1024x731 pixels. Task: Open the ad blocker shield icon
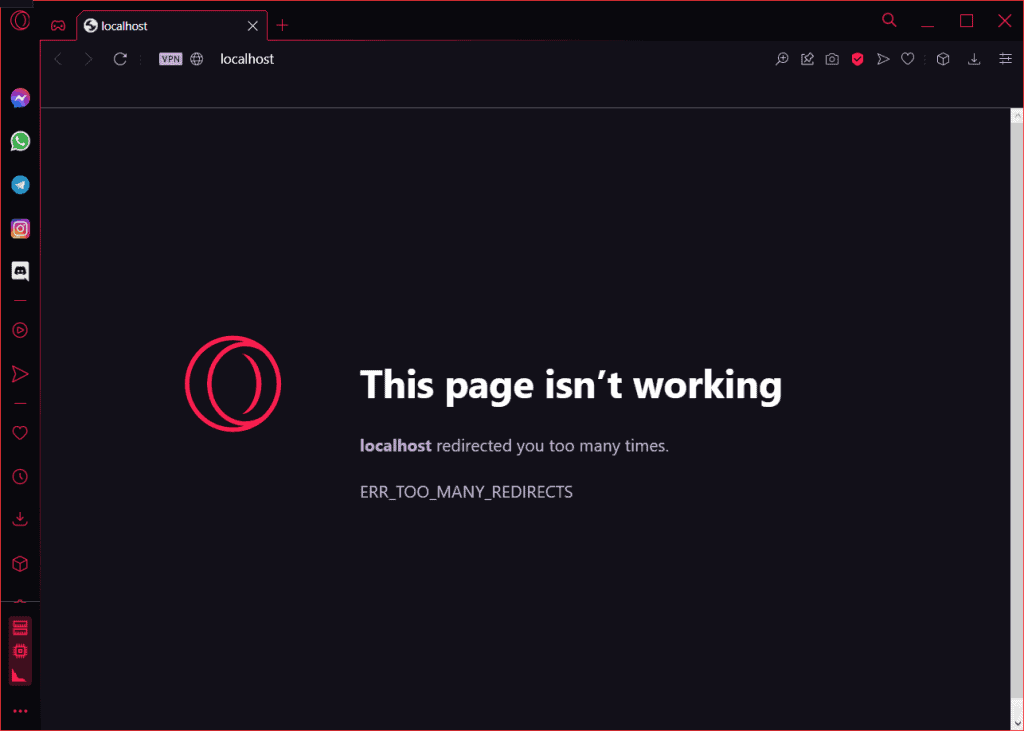coord(857,59)
